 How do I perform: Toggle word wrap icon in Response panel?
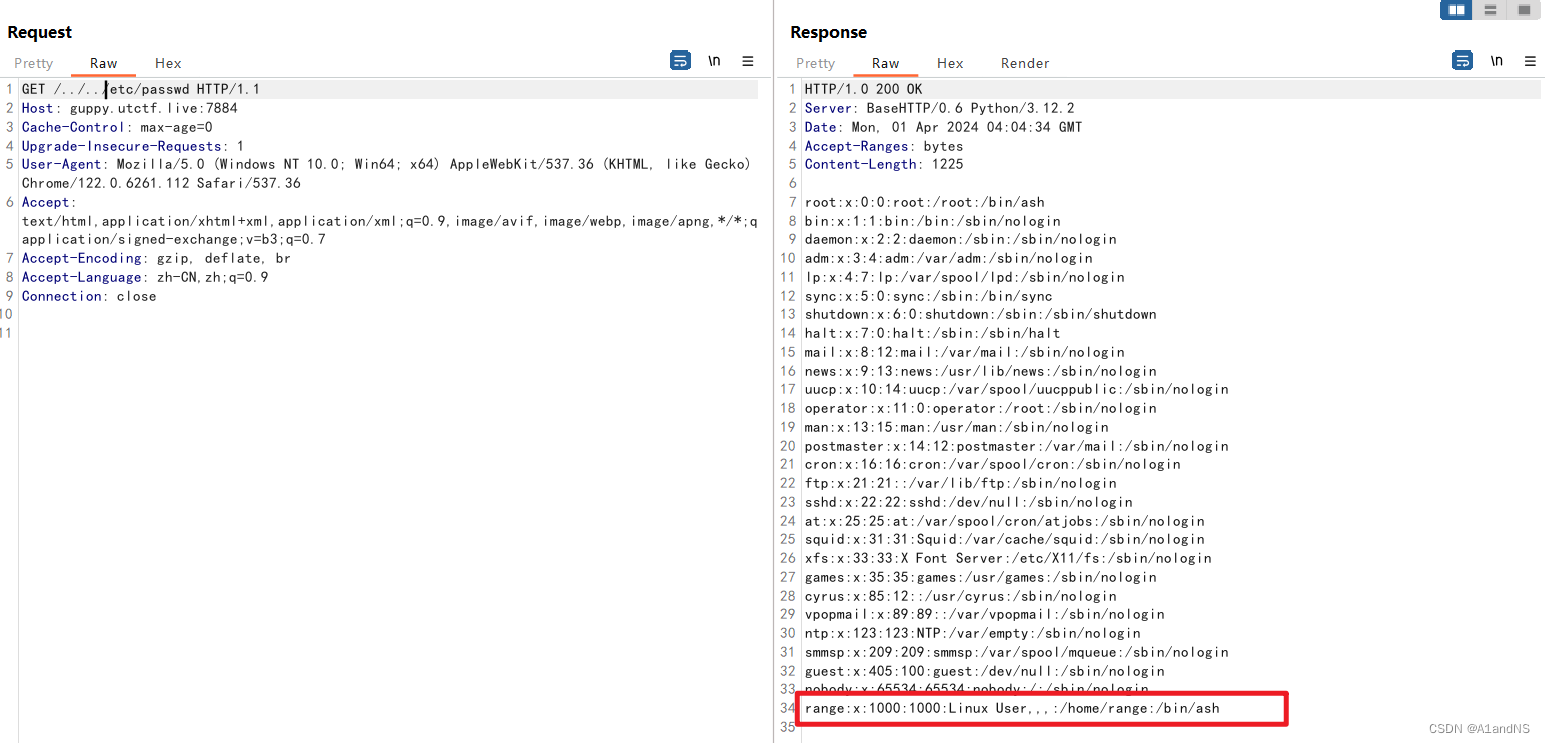tap(1462, 61)
